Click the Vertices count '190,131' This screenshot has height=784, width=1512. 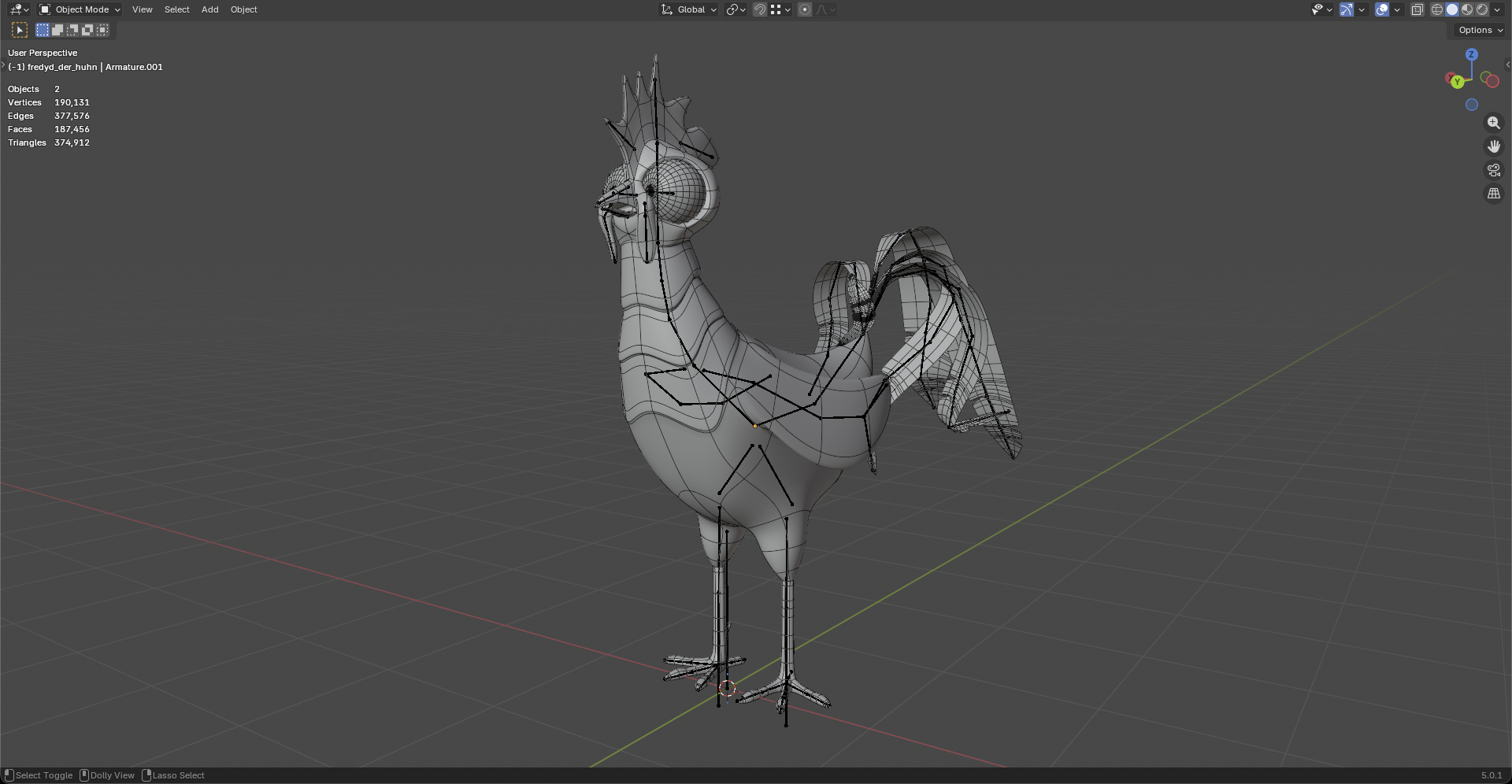[x=72, y=102]
